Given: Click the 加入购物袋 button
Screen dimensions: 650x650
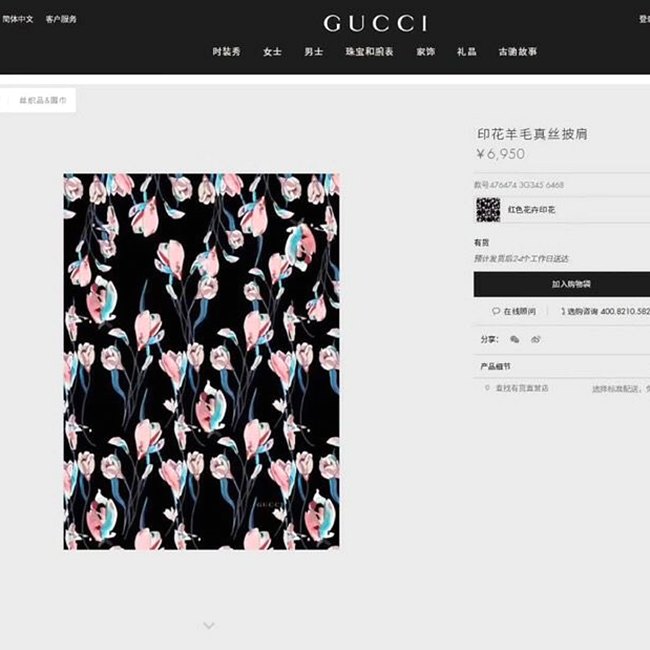Looking at the screenshot, I should [562, 284].
